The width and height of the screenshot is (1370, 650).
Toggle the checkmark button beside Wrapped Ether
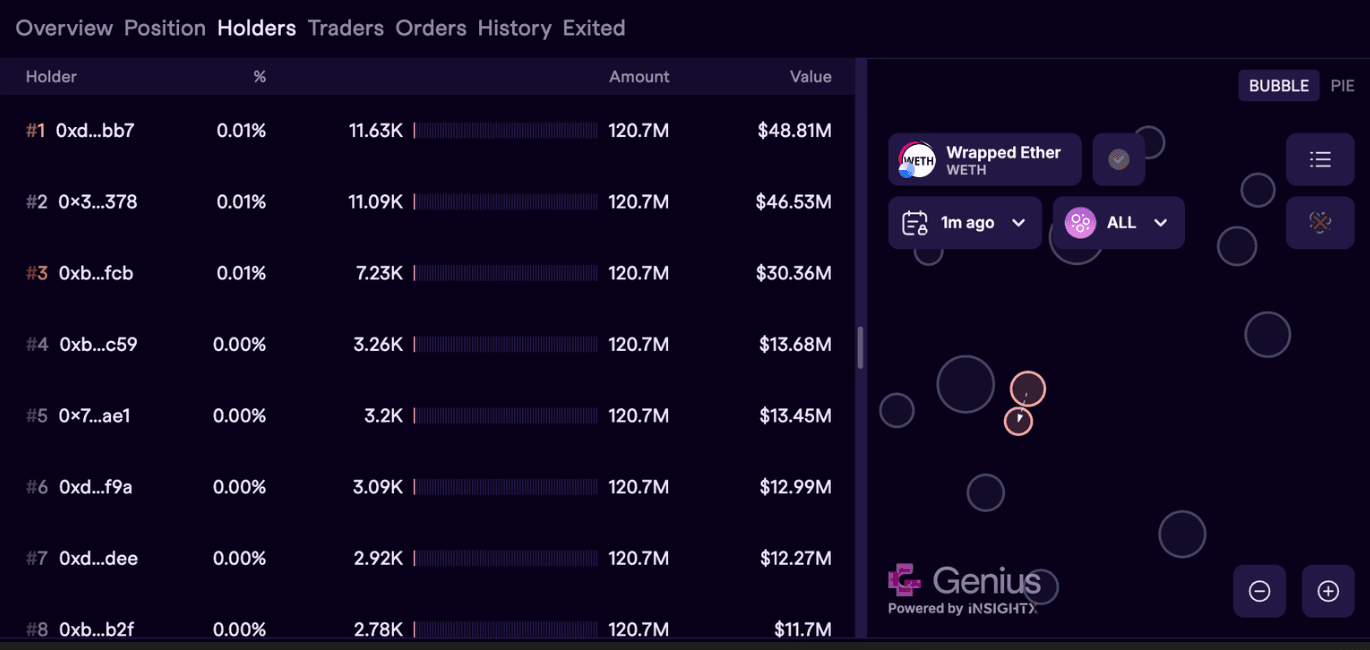[1119, 160]
